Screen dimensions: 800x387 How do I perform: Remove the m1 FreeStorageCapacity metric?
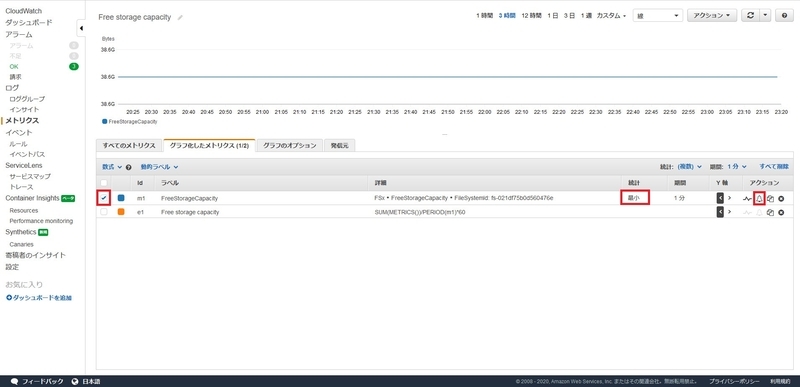click(x=781, y=198)
